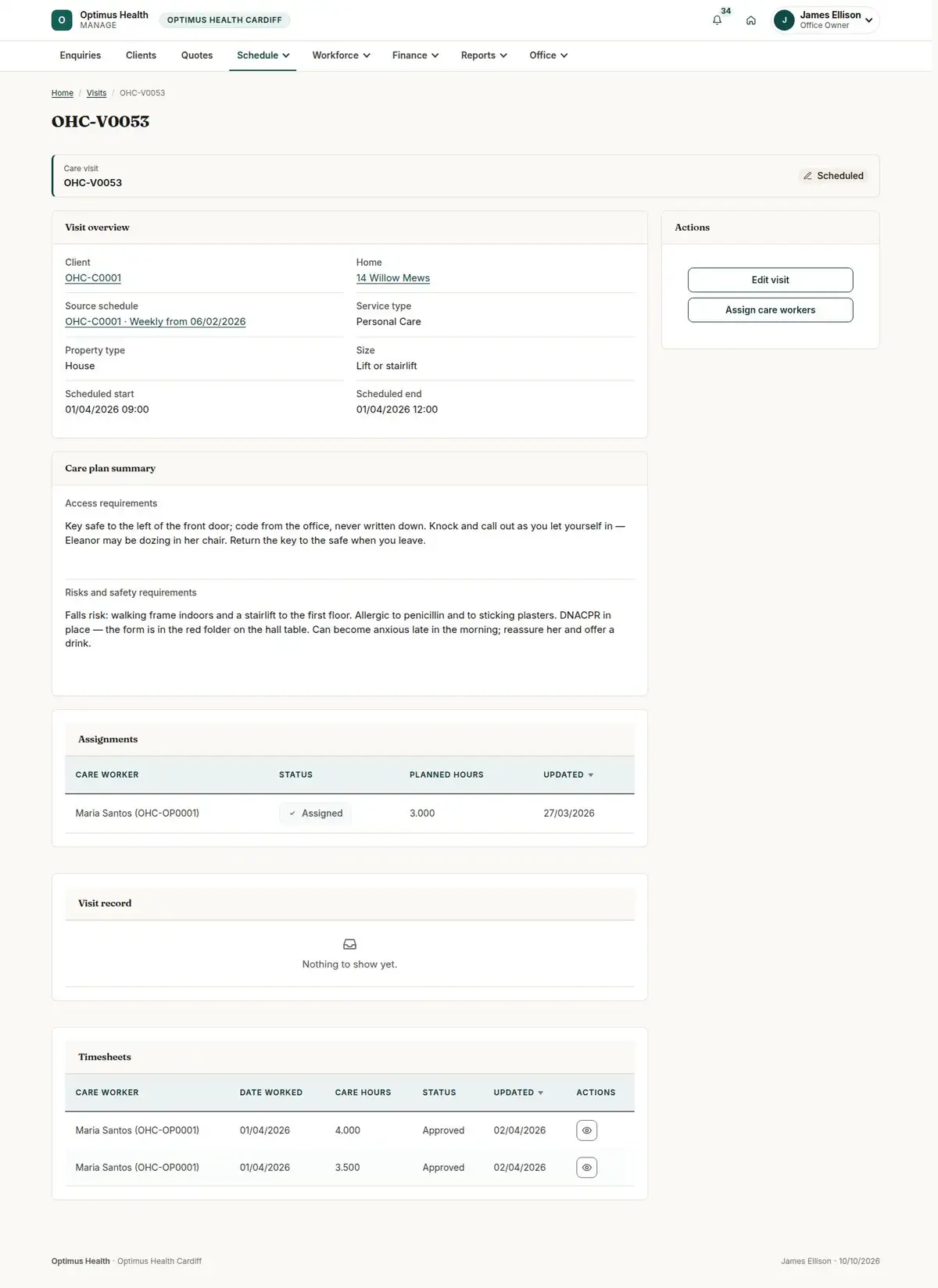This screenshot has height=1288, width=938.
Task: Select Maria Santos in the Assignments table
Action: 138,814
